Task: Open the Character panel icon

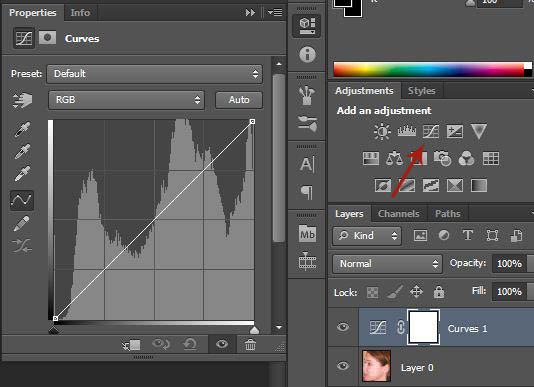Action: pyautogui.click(x=307, y=164)
